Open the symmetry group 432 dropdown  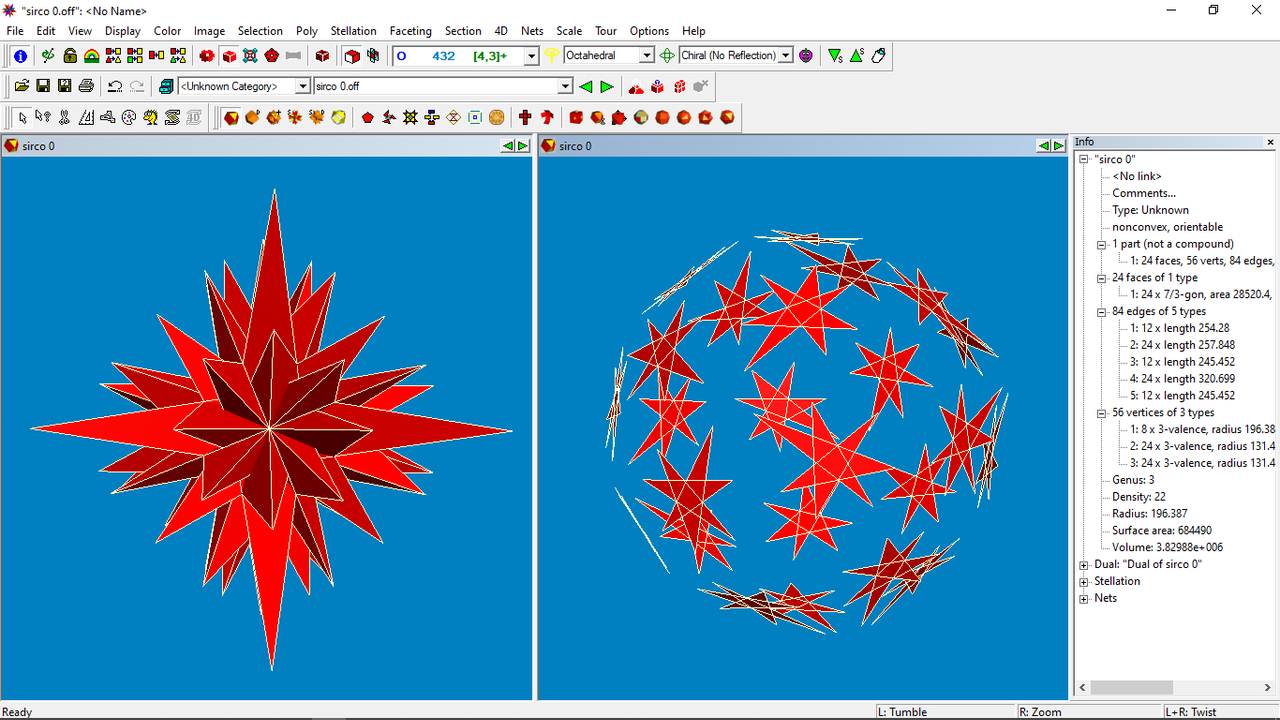[x=532, y=56]
